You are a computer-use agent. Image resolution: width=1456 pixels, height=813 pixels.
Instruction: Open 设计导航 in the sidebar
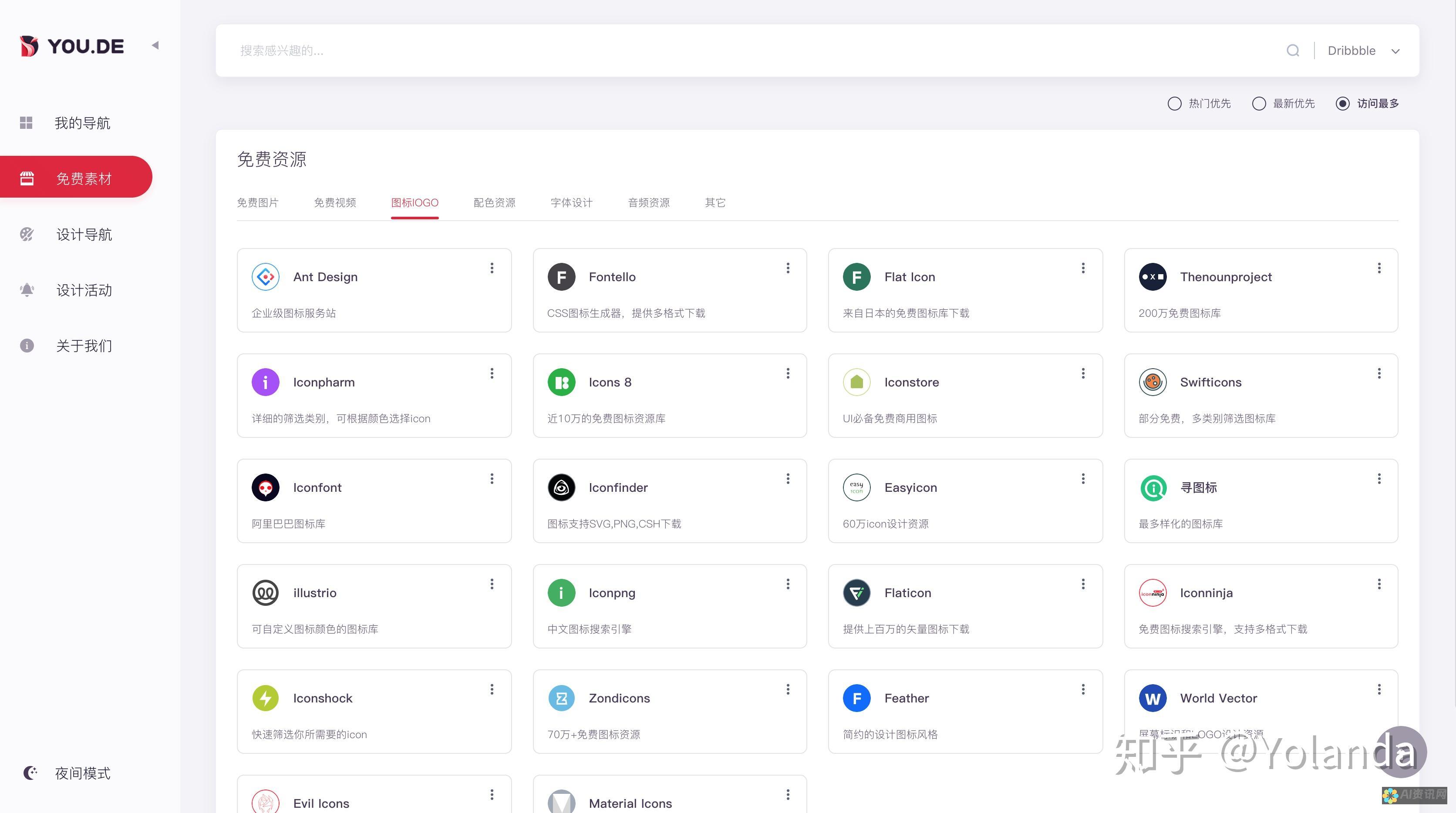[x=84, y=235]
